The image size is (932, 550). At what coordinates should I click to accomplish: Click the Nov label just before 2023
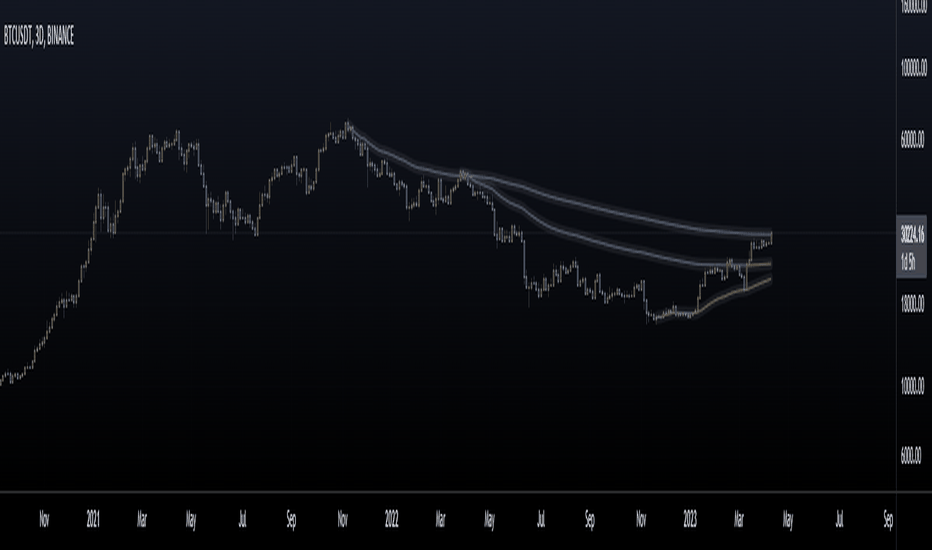[641, 520]
